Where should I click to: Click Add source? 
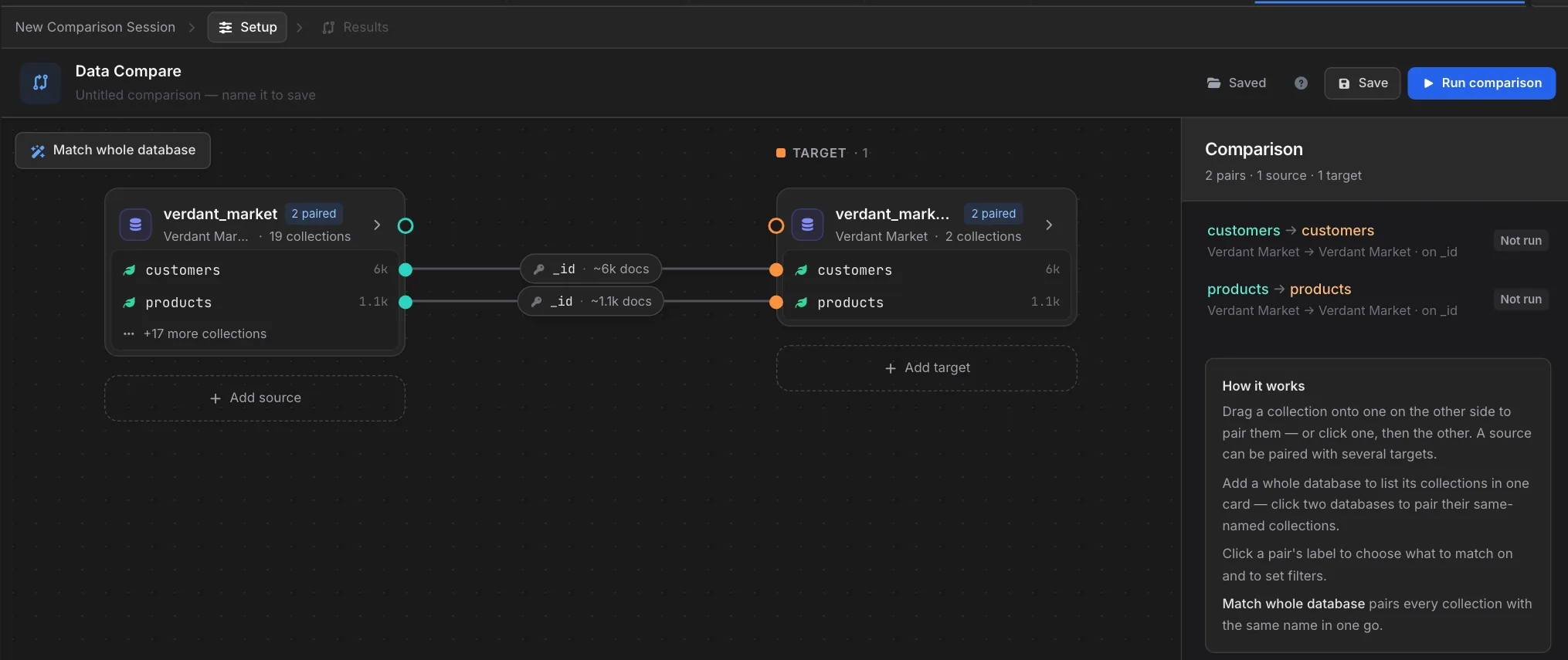pos(255,398)
